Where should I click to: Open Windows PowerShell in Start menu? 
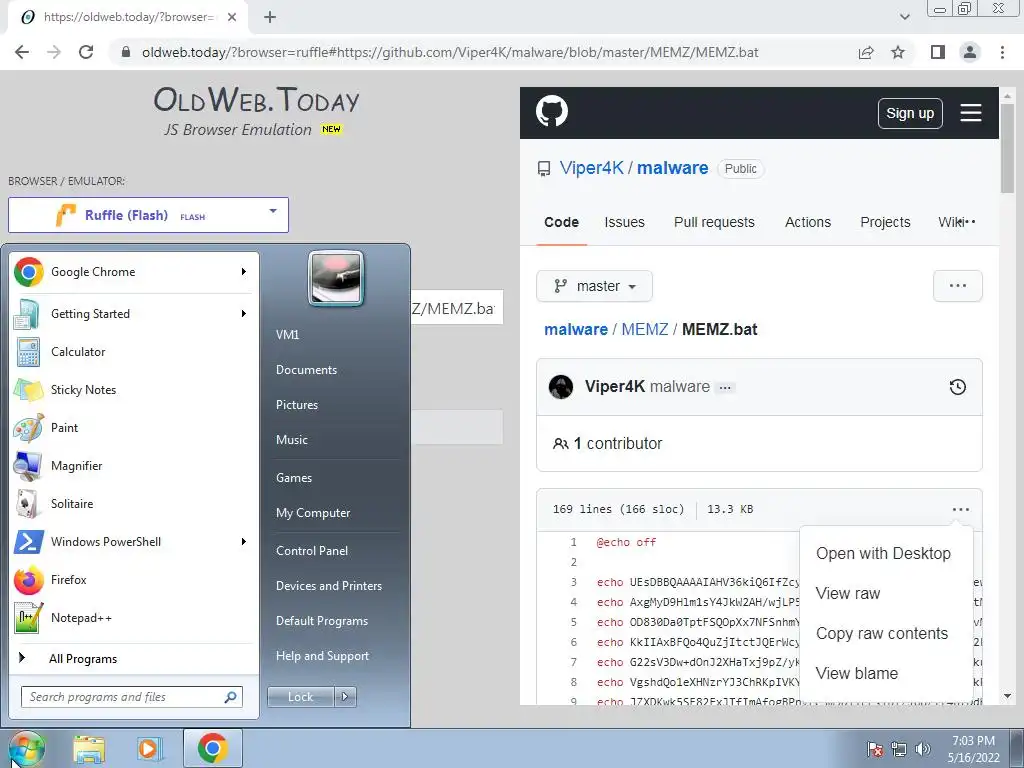point(134,541)
